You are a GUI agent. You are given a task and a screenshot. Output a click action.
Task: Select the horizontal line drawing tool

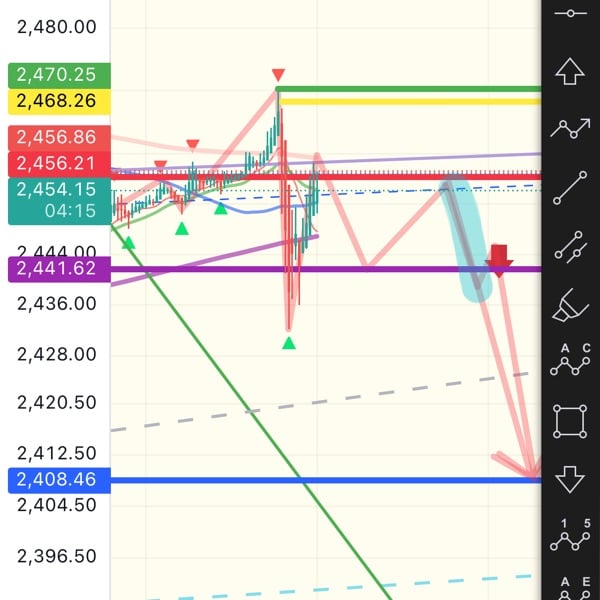coord(570,13)
